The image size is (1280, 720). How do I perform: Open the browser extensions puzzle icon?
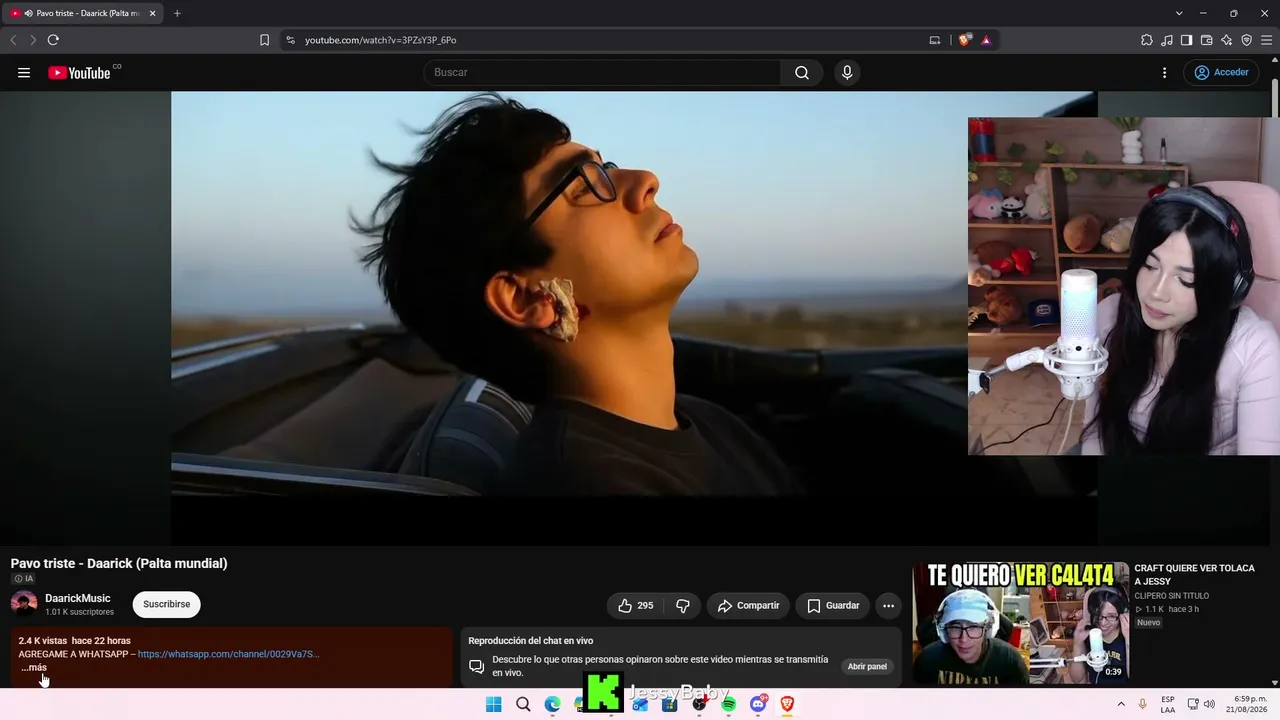1147,40
